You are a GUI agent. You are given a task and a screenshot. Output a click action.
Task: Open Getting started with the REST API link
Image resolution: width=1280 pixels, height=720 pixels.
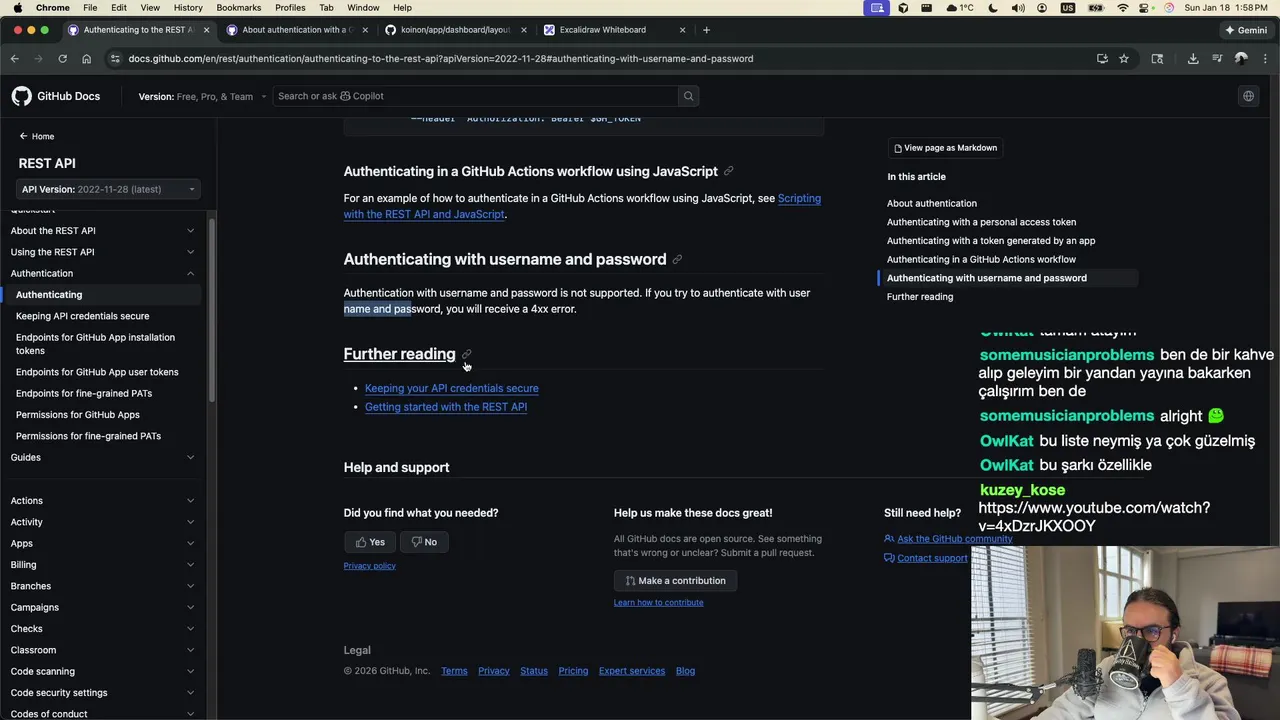(x=446, y=407)
